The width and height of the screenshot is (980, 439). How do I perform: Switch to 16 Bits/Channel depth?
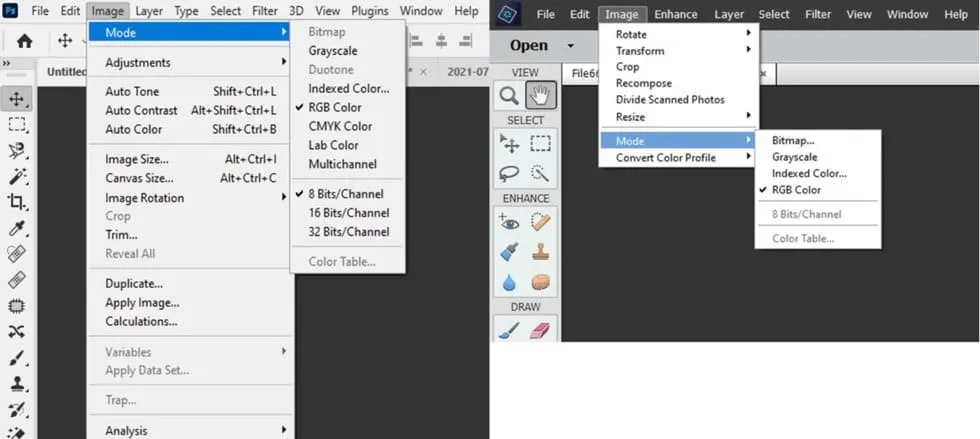(x=348, y=213)
